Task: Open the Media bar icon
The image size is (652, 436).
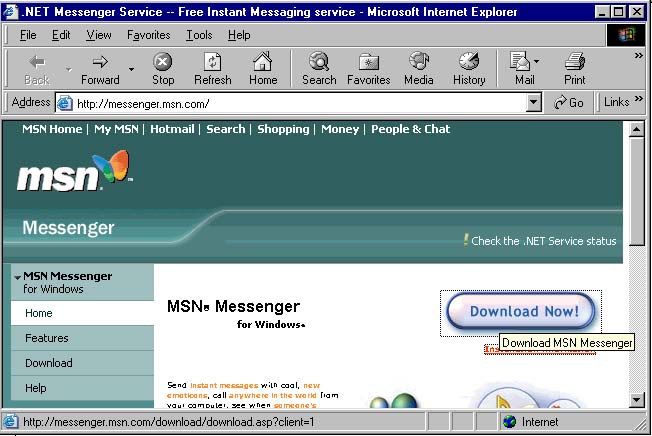Action: click(x=419, y=62)
